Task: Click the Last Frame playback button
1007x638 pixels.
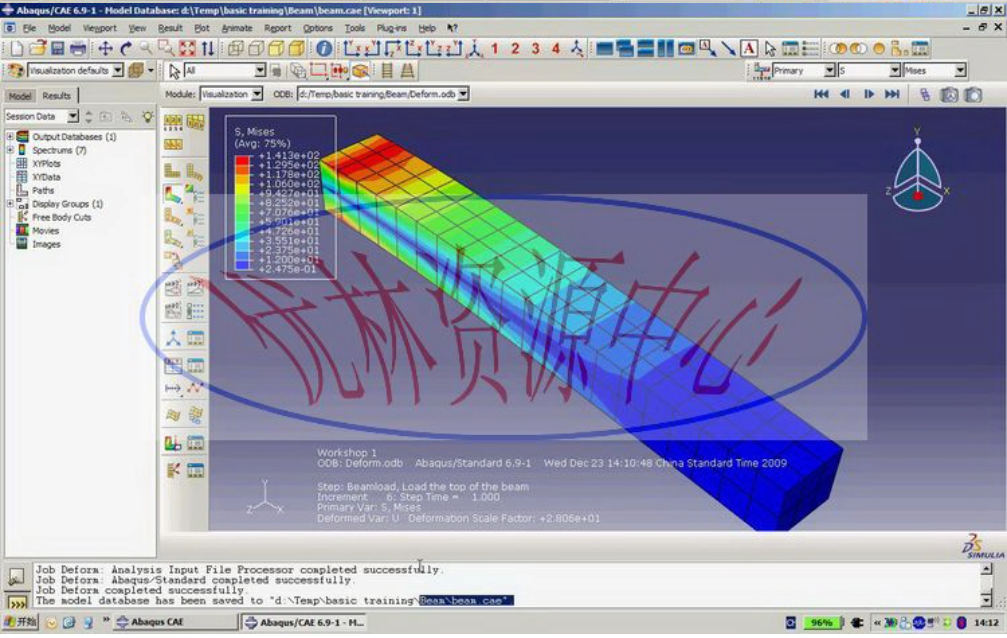Action: pyautogui.click(x=893, y=93)
